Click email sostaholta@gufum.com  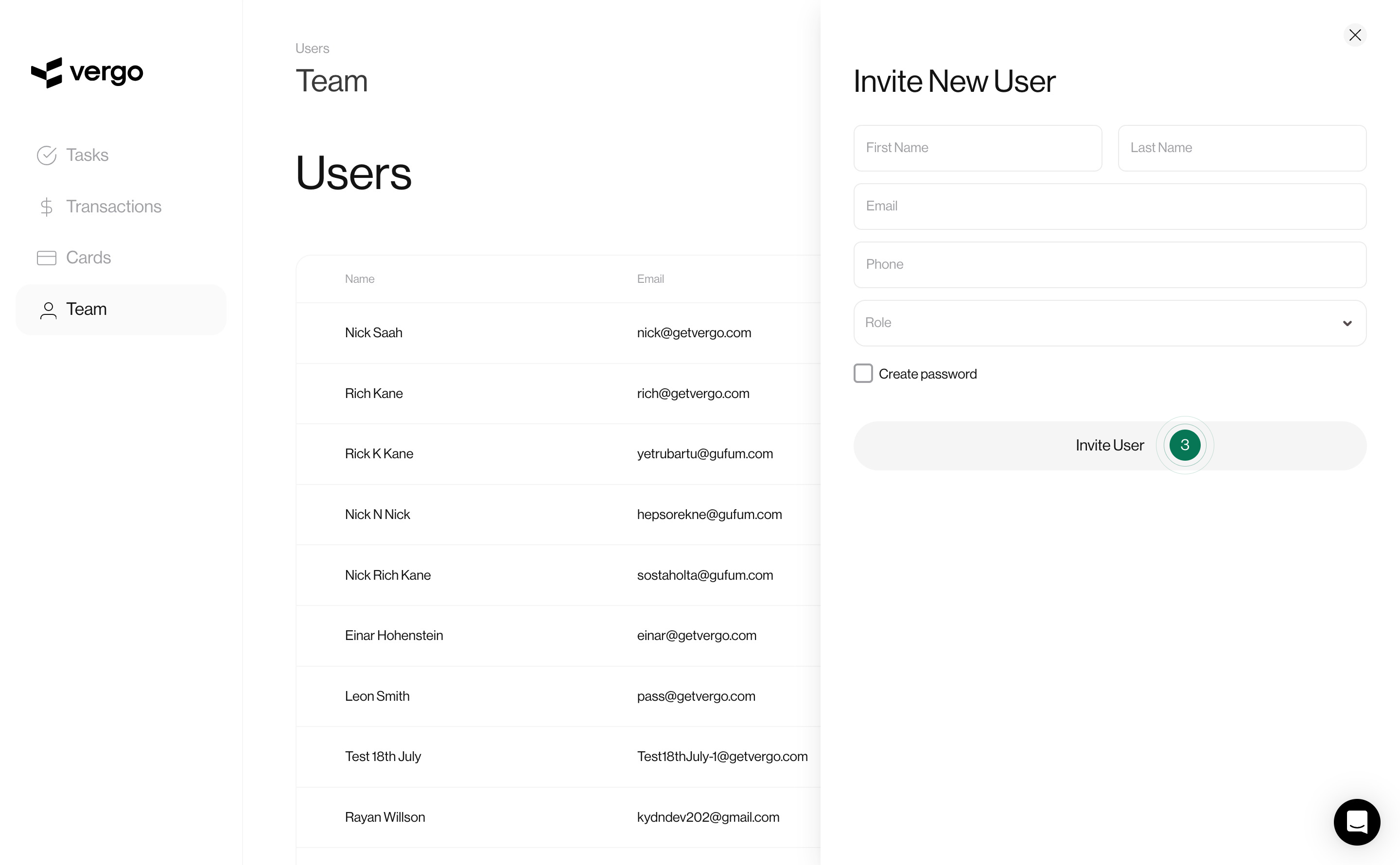tap(704, 575)
